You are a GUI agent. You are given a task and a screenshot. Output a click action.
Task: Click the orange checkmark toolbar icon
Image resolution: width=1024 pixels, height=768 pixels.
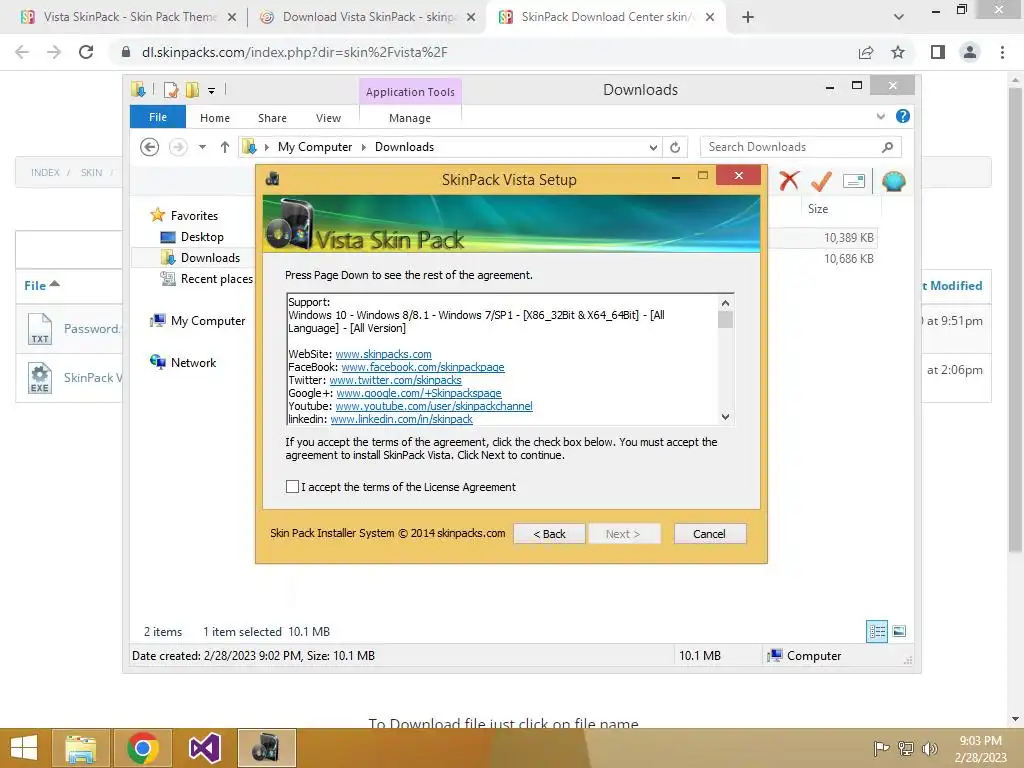coord(821,181)
